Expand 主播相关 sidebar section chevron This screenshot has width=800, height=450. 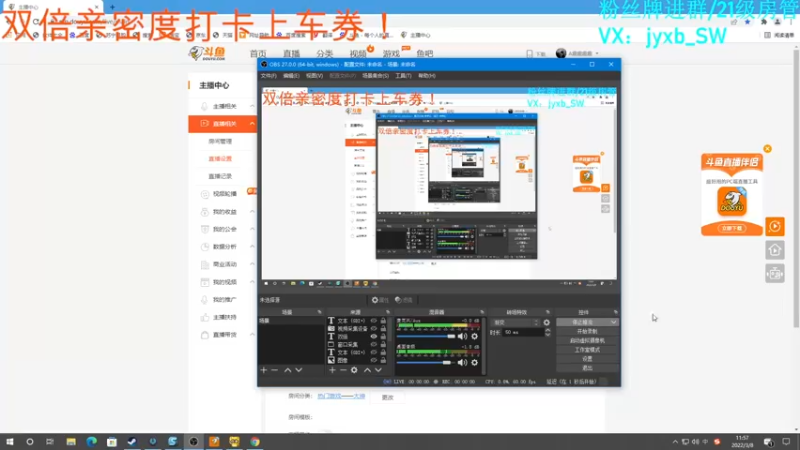(252, 106)
